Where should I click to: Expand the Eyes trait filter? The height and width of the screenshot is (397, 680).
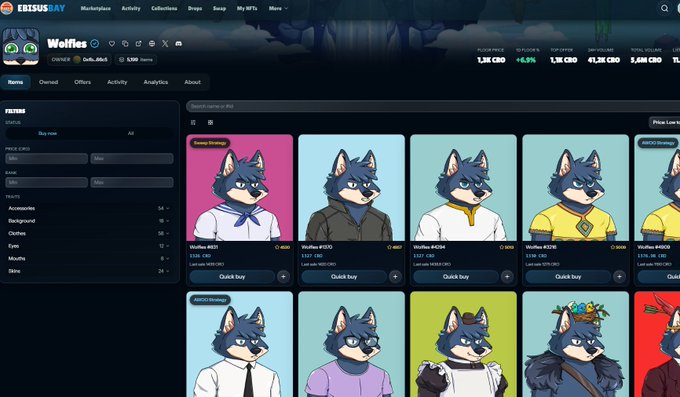click(x=88, y=246)
